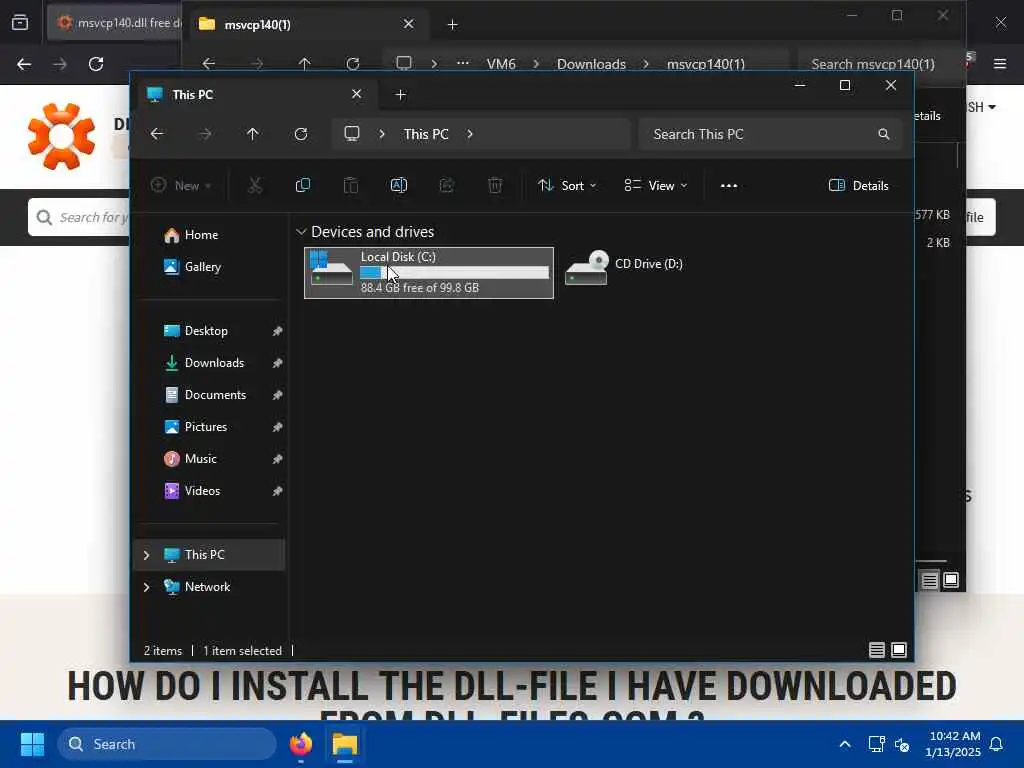Image resolution: width=1024 pixels, height=768 pixels.
Task: Reload the browser page
Action: tap(96, 64)
